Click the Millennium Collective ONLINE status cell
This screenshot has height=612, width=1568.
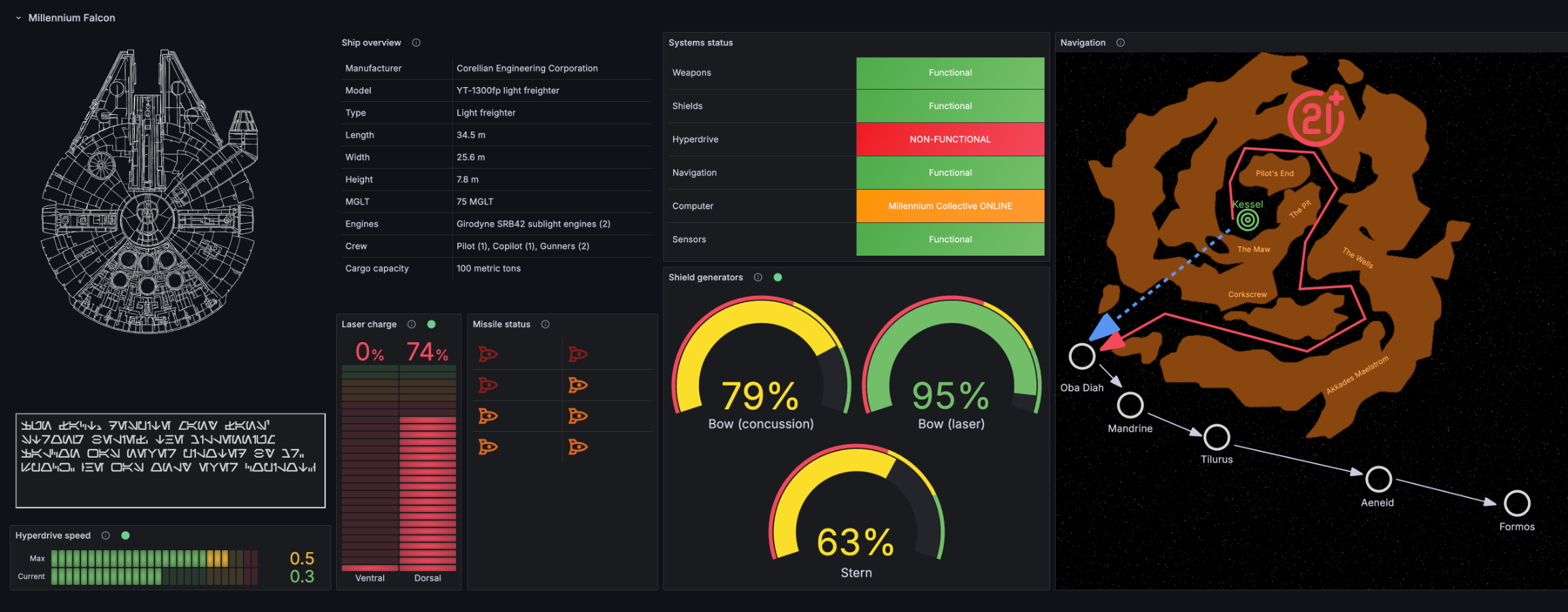[950, 206]
